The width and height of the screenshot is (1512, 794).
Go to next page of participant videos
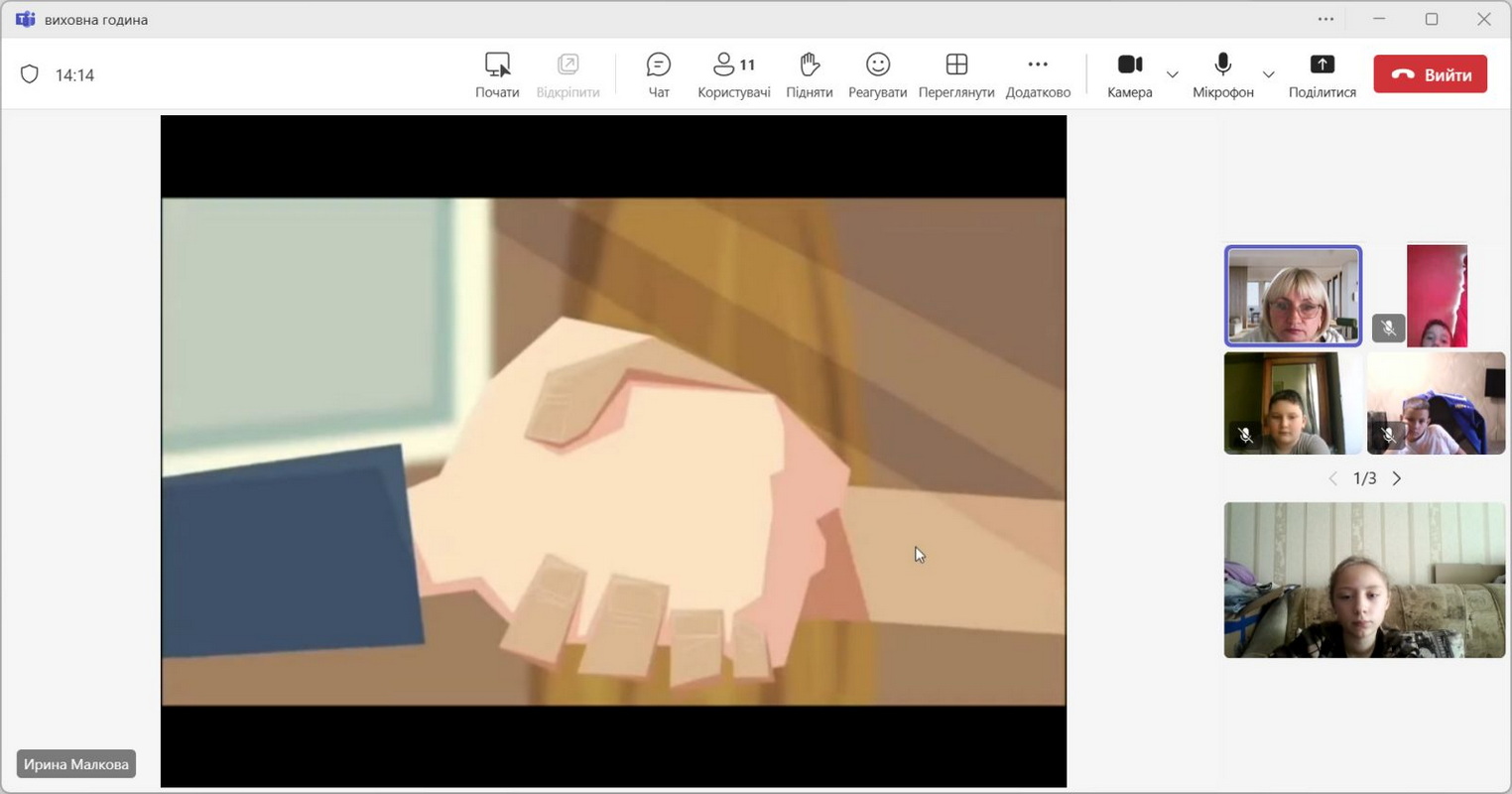[x=1397, y=478]
